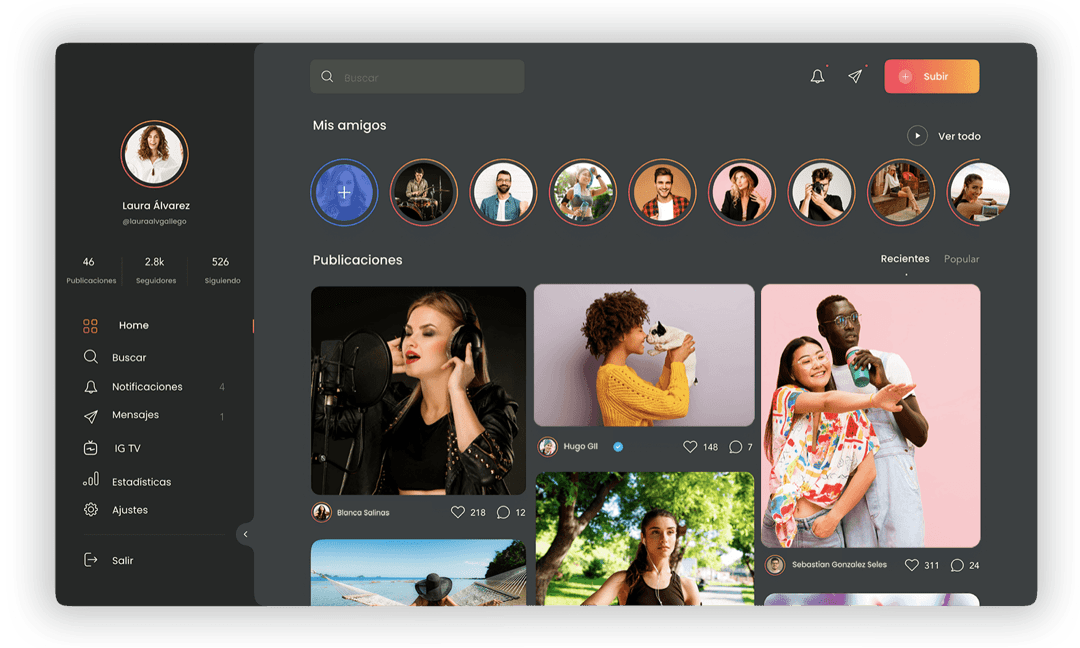Click the Subir upload button

tap(931, 77)
